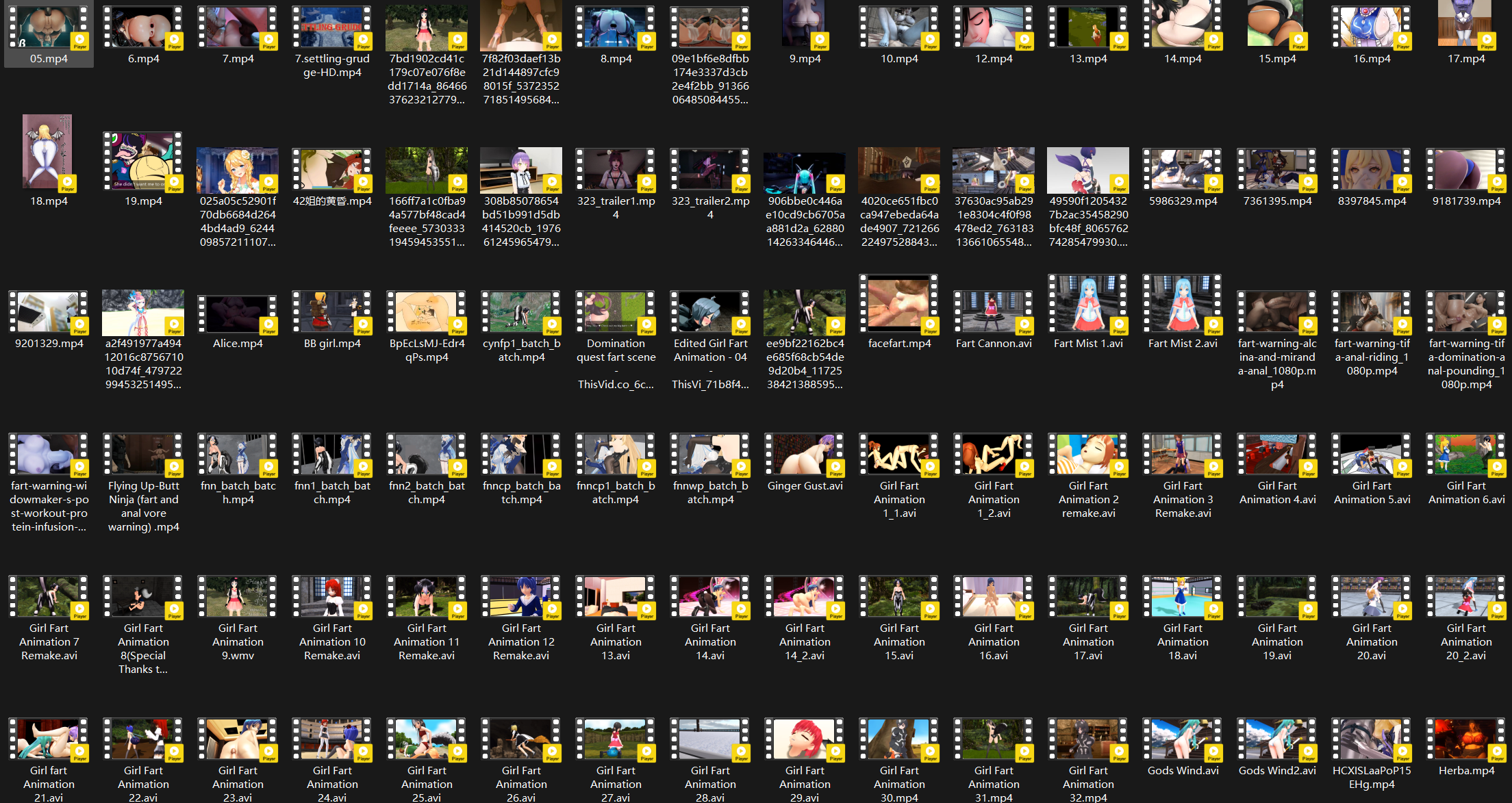Select the 13.mp4 video icon
1512x803 pixels.
(x=1088, y=27)
